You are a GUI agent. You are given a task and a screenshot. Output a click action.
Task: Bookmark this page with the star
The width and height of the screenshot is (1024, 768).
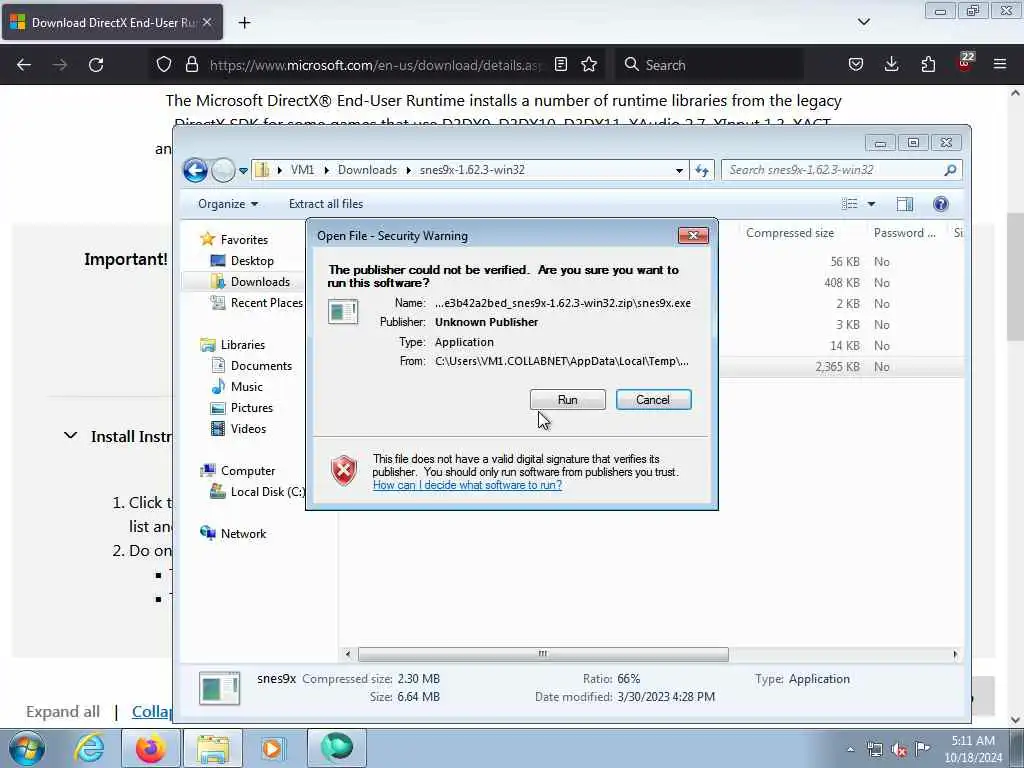589,65
